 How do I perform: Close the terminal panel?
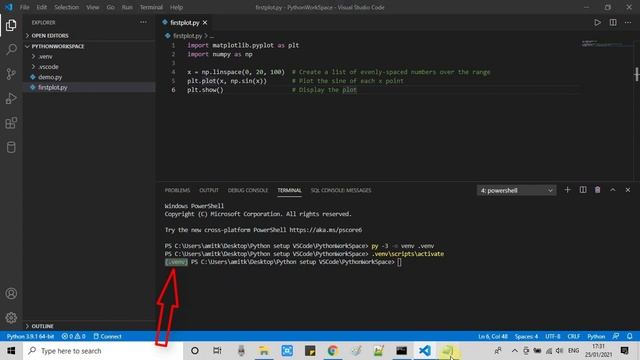point(628,190)
